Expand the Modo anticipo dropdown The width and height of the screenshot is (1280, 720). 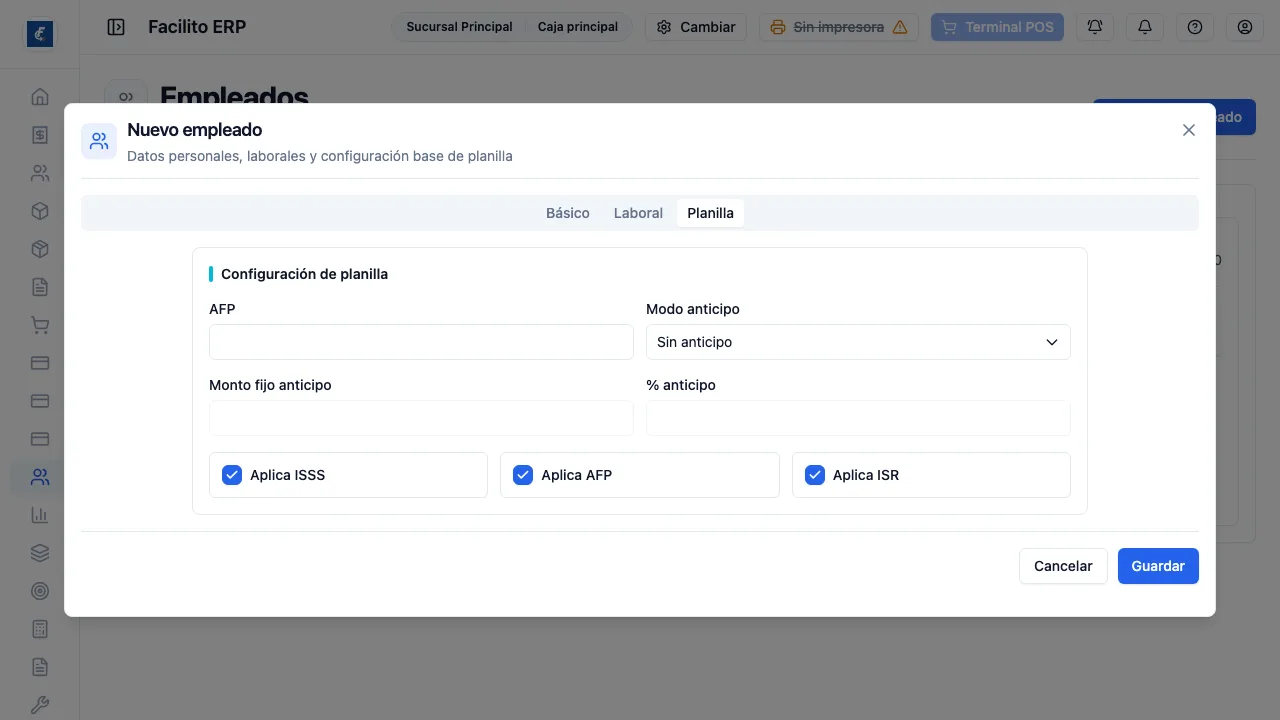(x=858, y=342)
